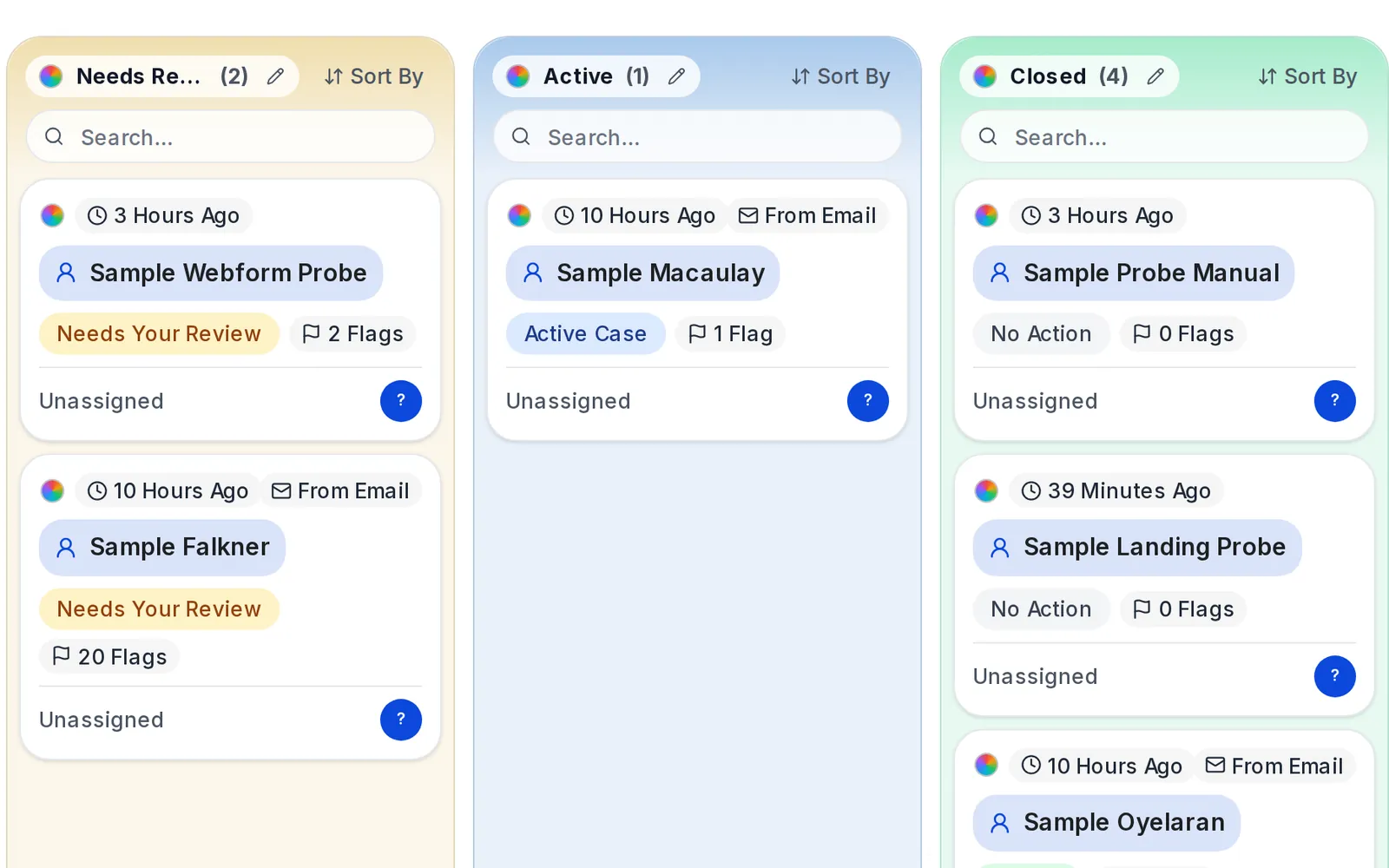Edit the Needs Review column name pencil
The width and height of the screenshot is (1389, 868).
point(275,76)
